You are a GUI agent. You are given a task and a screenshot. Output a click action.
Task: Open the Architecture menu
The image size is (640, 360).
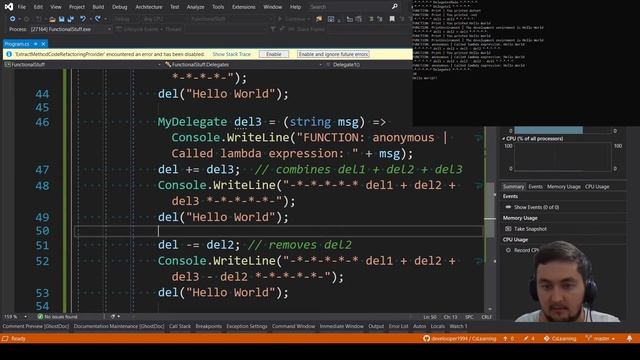149,7
